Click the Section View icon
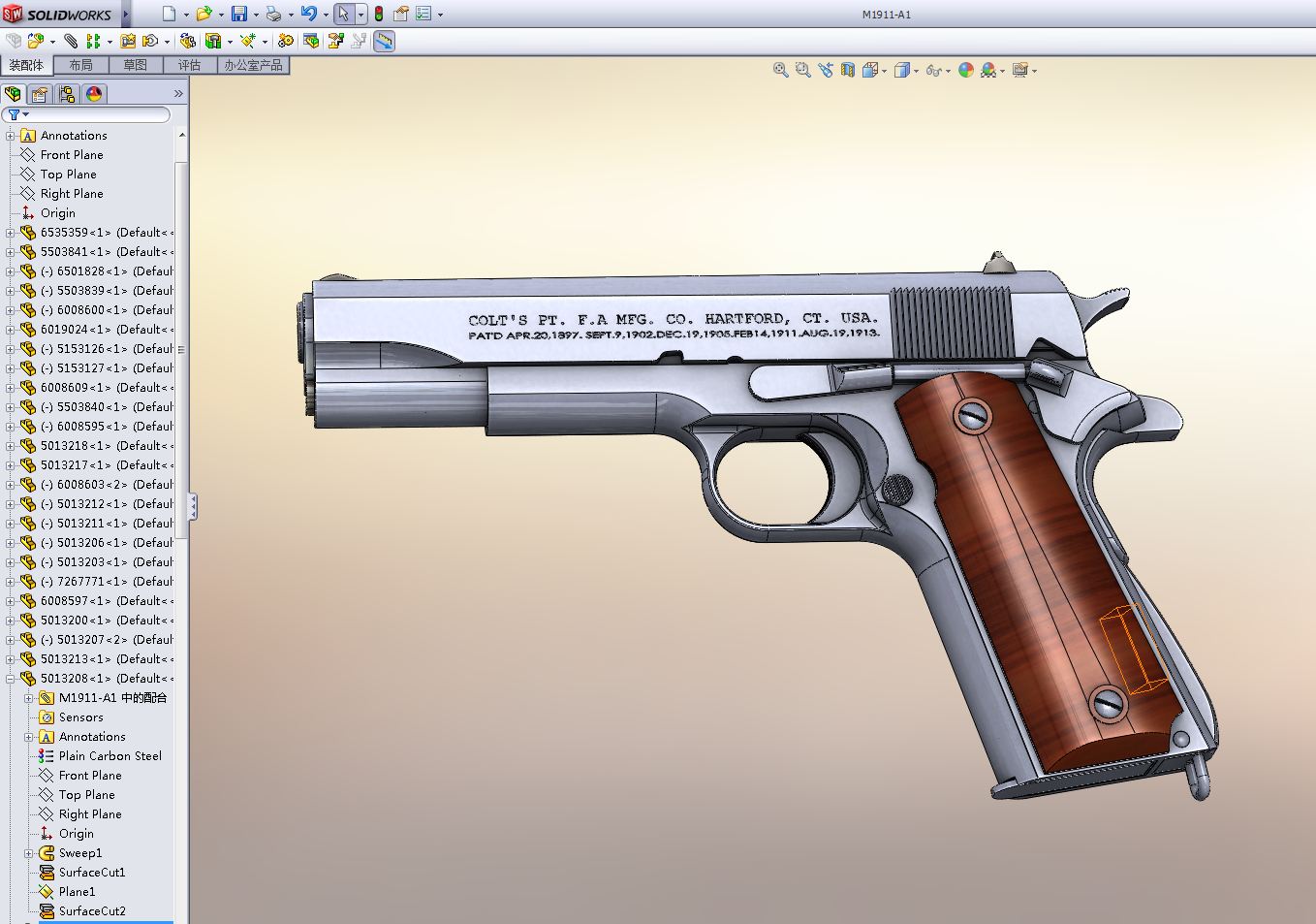Image resolution: width=1316 pixels, height=924 pixels. pos(848,70)
